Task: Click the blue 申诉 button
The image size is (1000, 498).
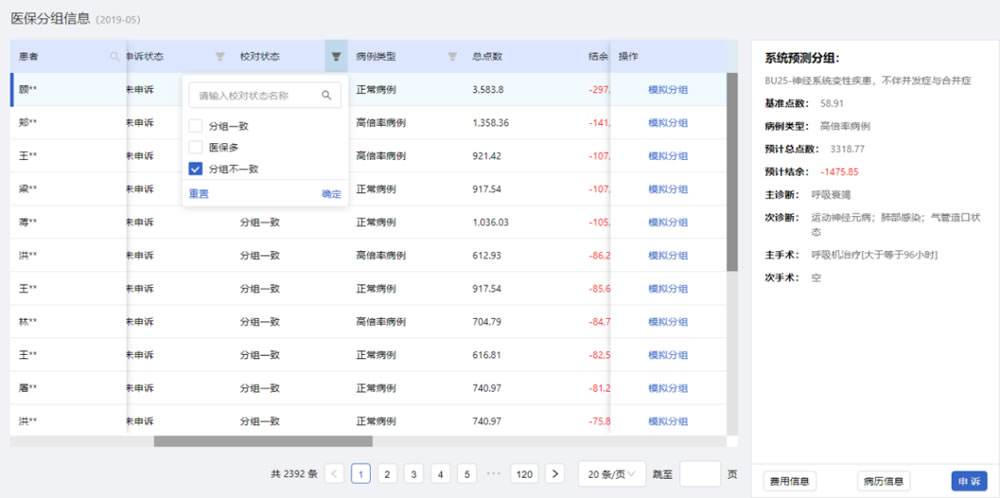Action: pos(969,481)
